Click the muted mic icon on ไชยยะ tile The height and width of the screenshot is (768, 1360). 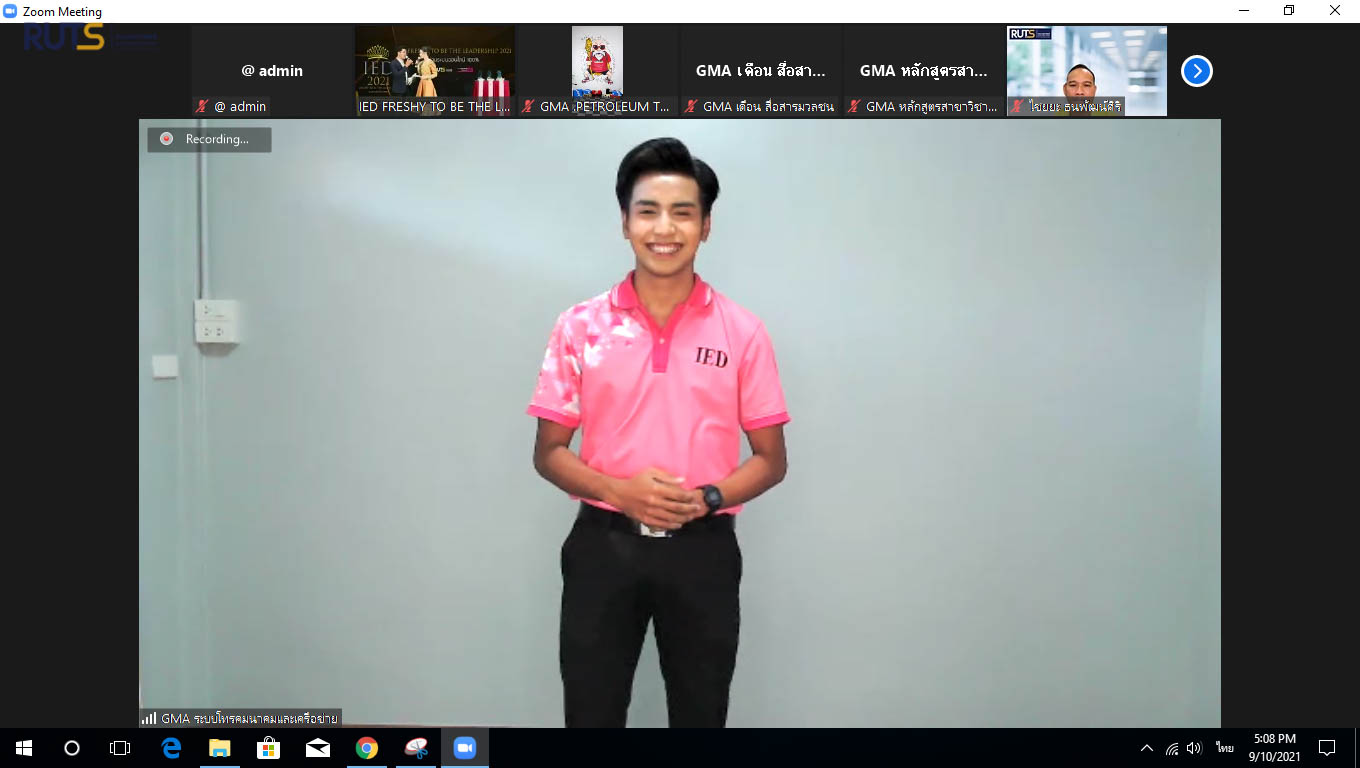point(1017,106)
